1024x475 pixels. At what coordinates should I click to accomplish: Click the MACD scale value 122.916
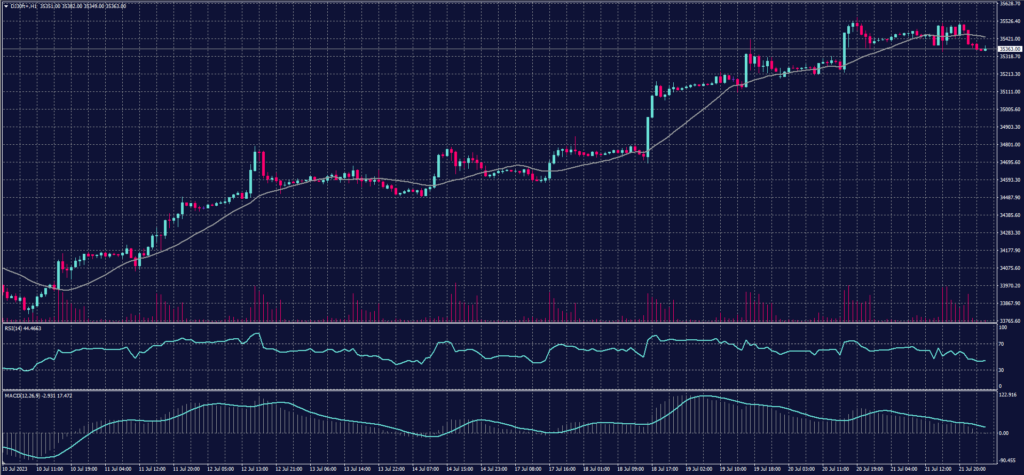(1008, 394)
